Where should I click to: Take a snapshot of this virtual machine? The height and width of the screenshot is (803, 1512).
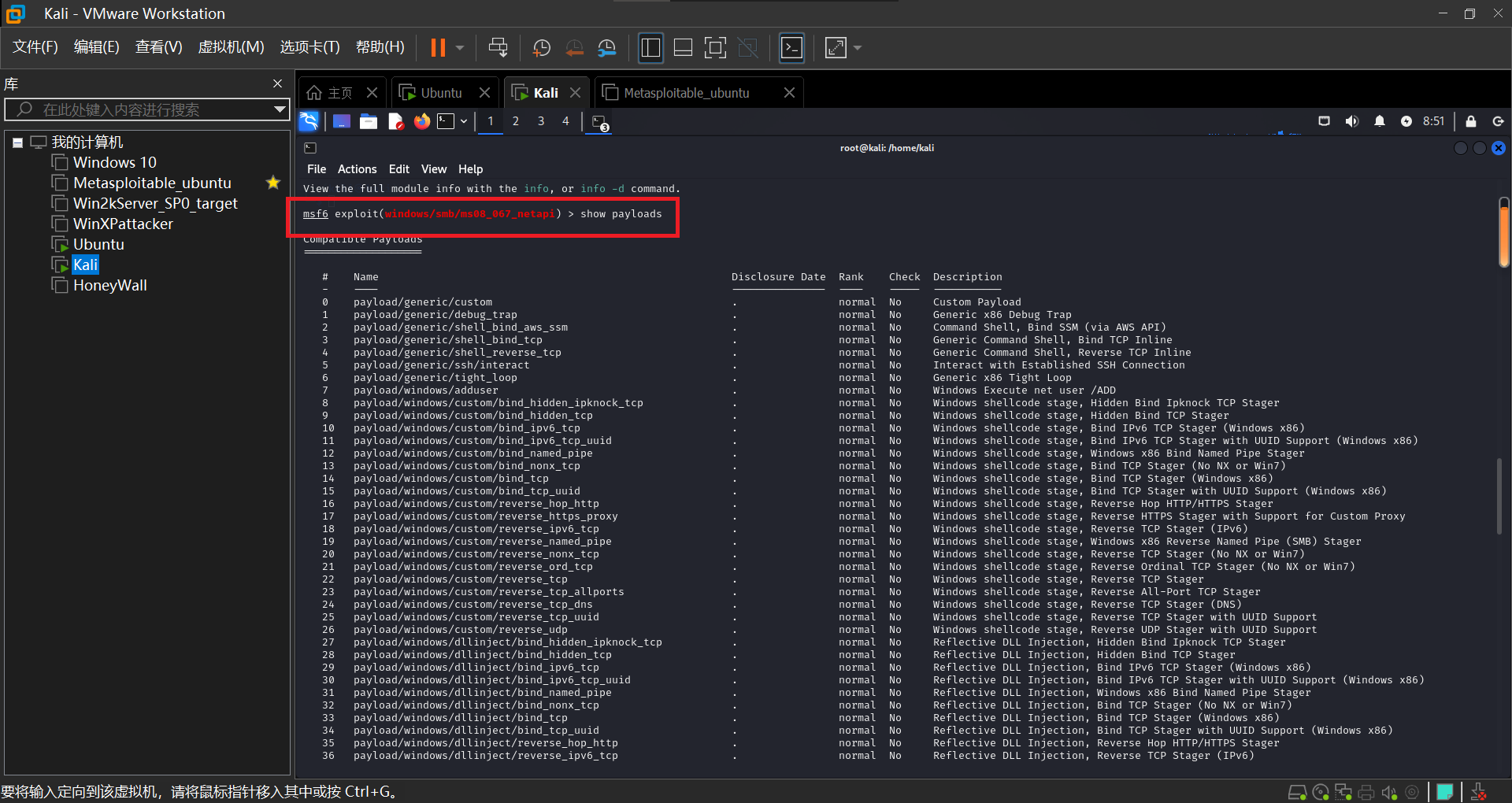[x=542, y=48]
